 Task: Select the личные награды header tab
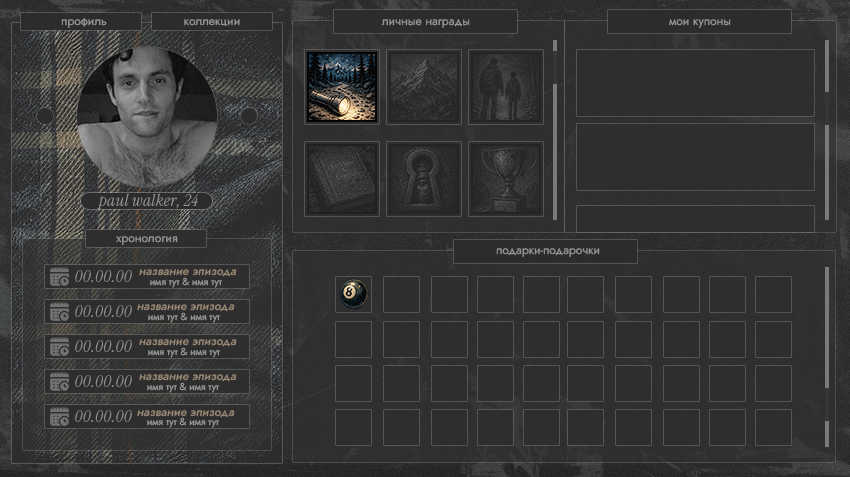425,22
